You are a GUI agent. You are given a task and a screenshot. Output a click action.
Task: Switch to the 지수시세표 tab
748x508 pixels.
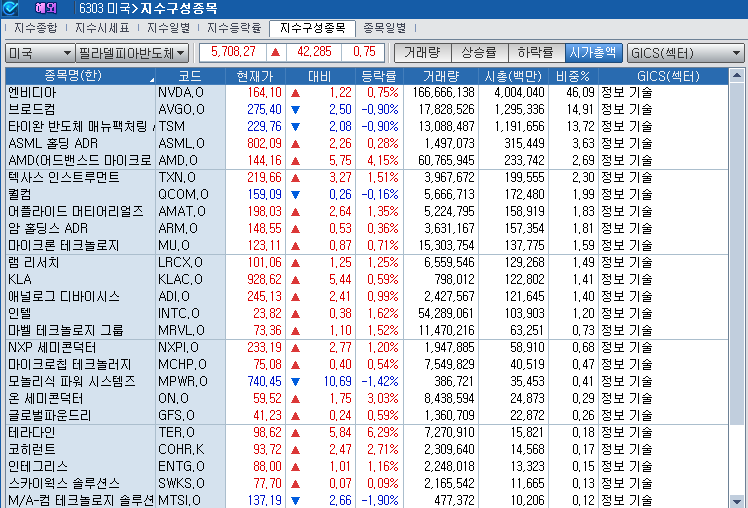[102, 28]
